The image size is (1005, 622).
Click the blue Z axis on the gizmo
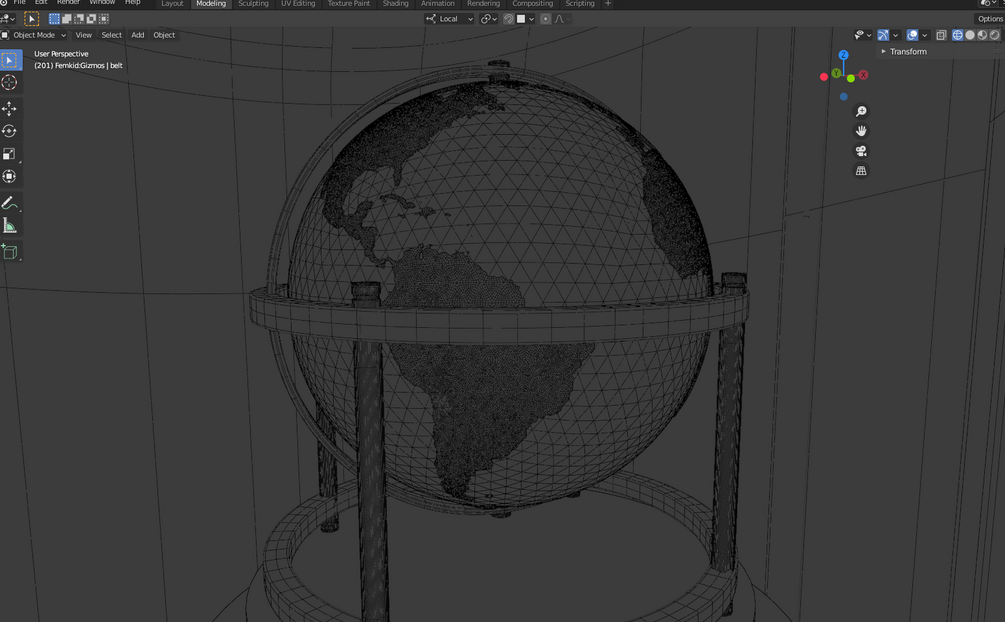843,55
